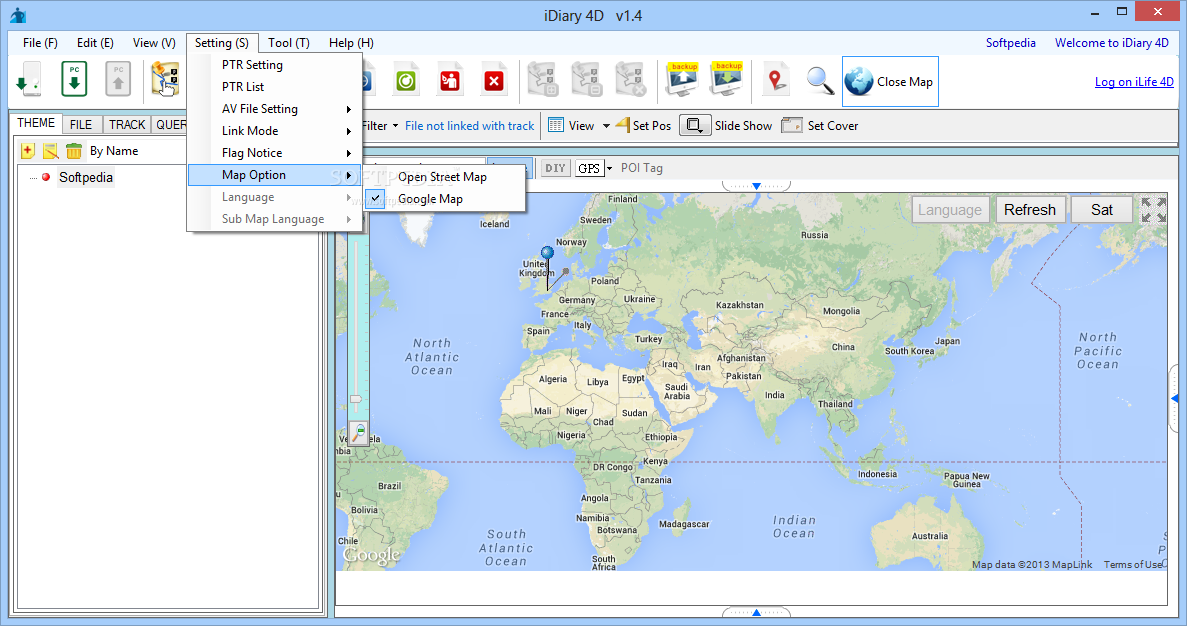Screen dimensions: 1187x626
Task: Click the edit theme note icon
Action: click(x=50, y=151)
